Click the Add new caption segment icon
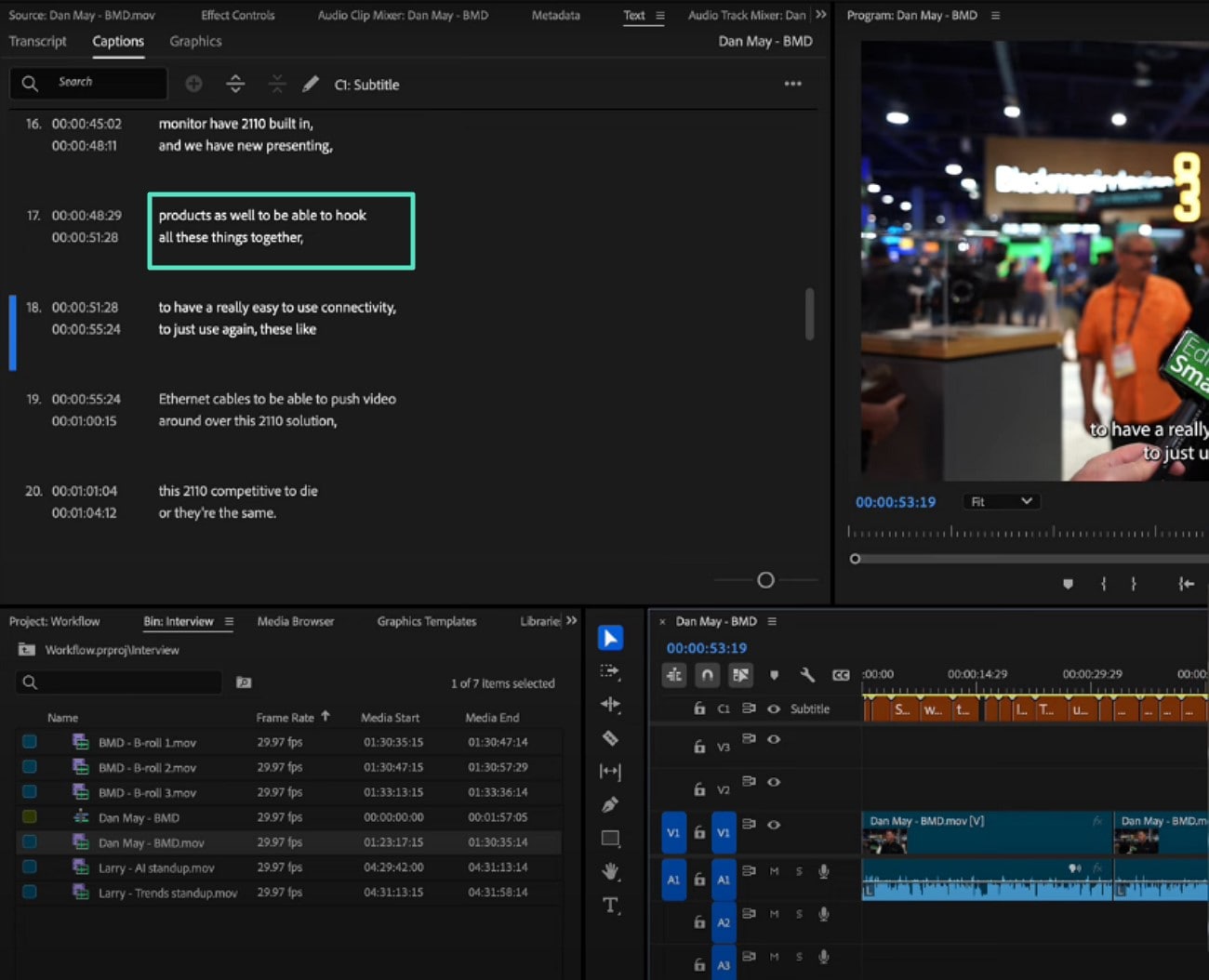This screenshot has height=980, width=1209. coord(193,84)
